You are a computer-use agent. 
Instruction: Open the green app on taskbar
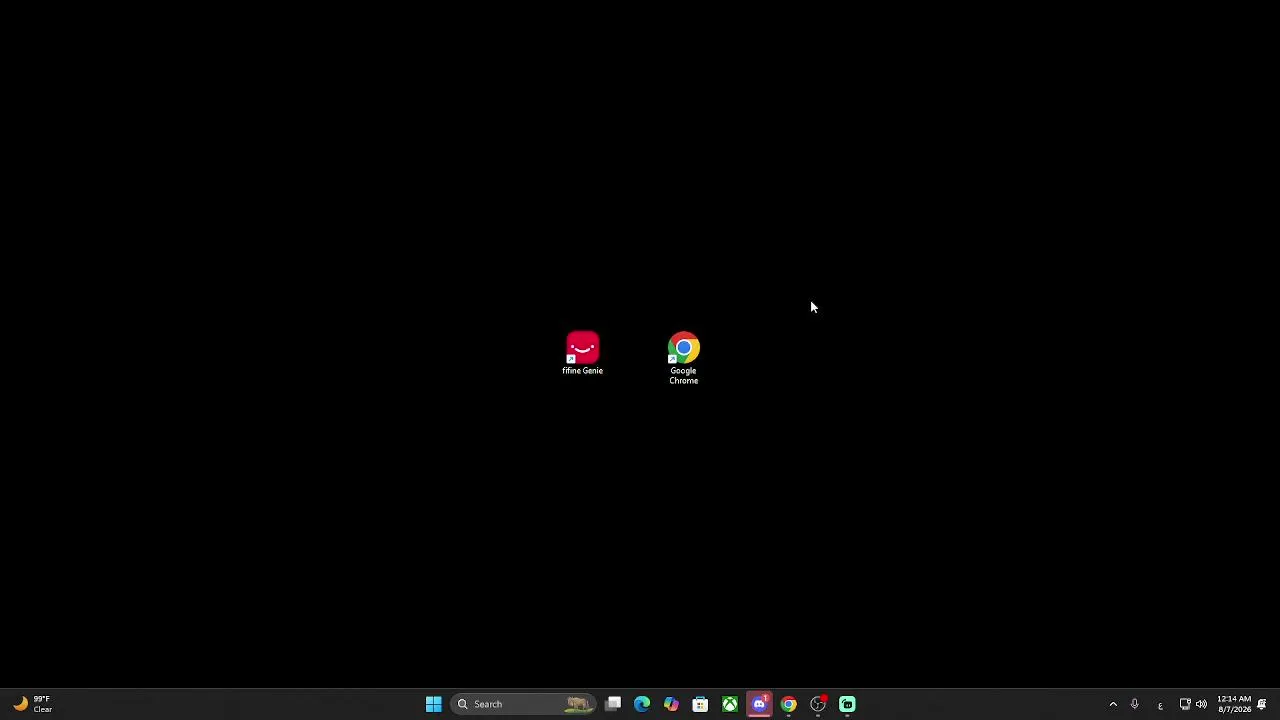click(x=847, y=704)
